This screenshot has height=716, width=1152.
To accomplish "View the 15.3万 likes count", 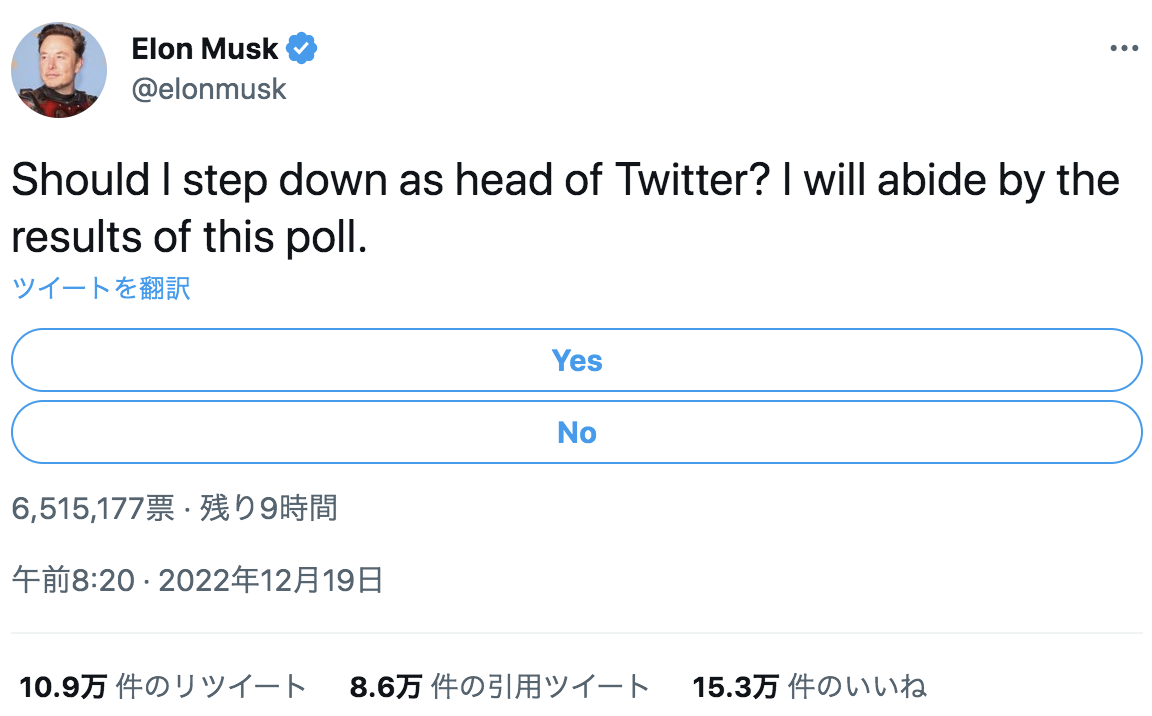I will 735,687.
